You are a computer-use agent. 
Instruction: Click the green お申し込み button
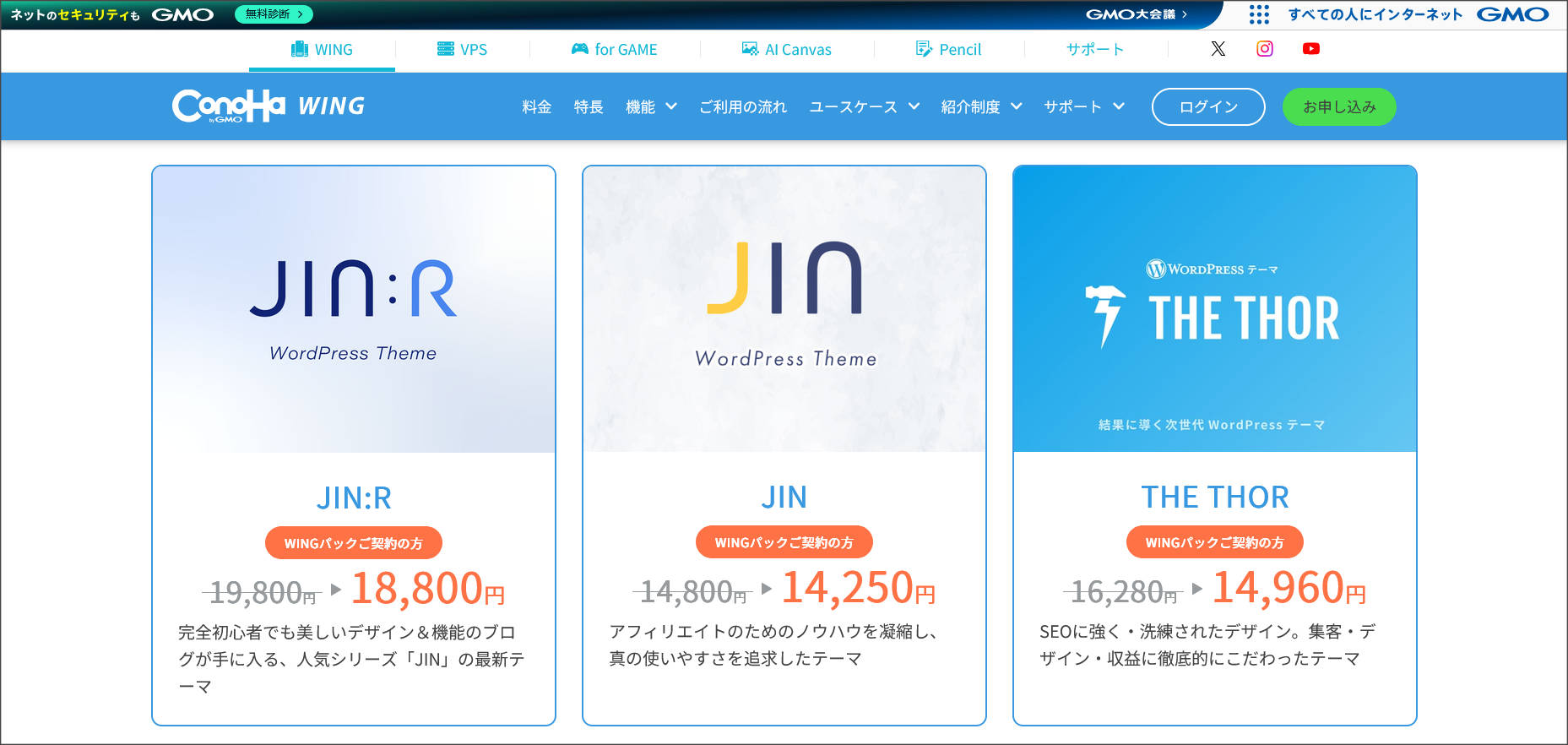click(1339, 107)
